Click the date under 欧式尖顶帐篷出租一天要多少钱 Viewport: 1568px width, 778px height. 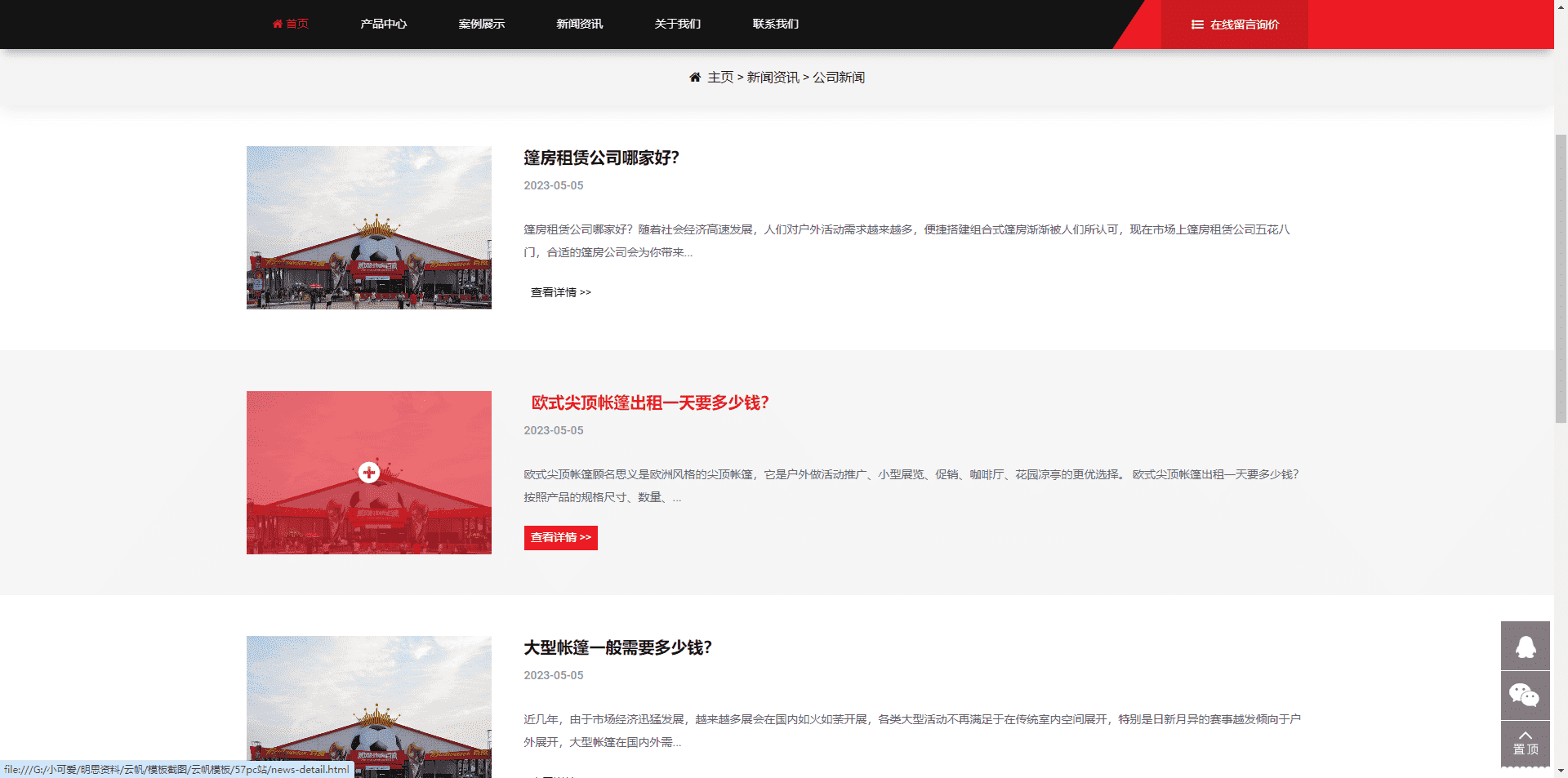pyautogui.click(x=554, y=430)
